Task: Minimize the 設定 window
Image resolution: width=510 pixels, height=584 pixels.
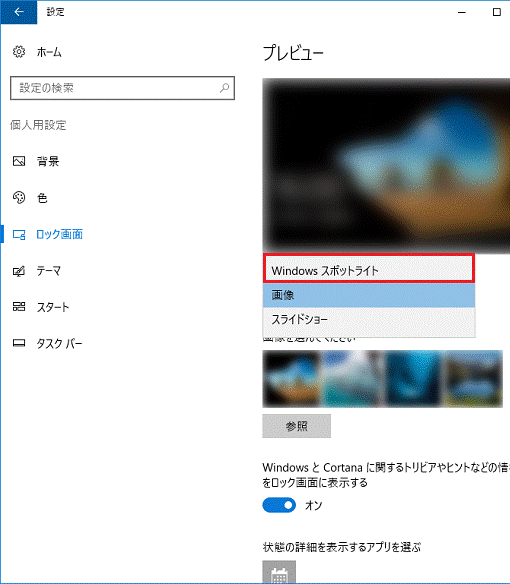Action: click(x=462, y=12)
